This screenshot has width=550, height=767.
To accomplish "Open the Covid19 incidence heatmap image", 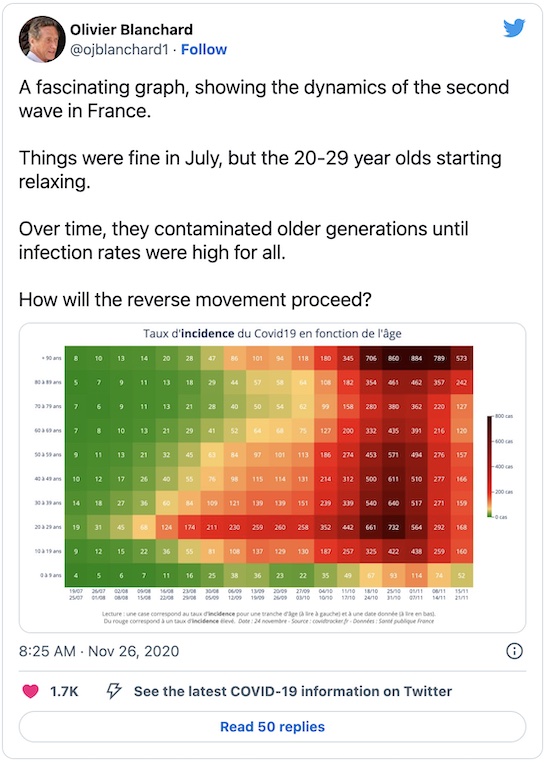I will [273, 477].
